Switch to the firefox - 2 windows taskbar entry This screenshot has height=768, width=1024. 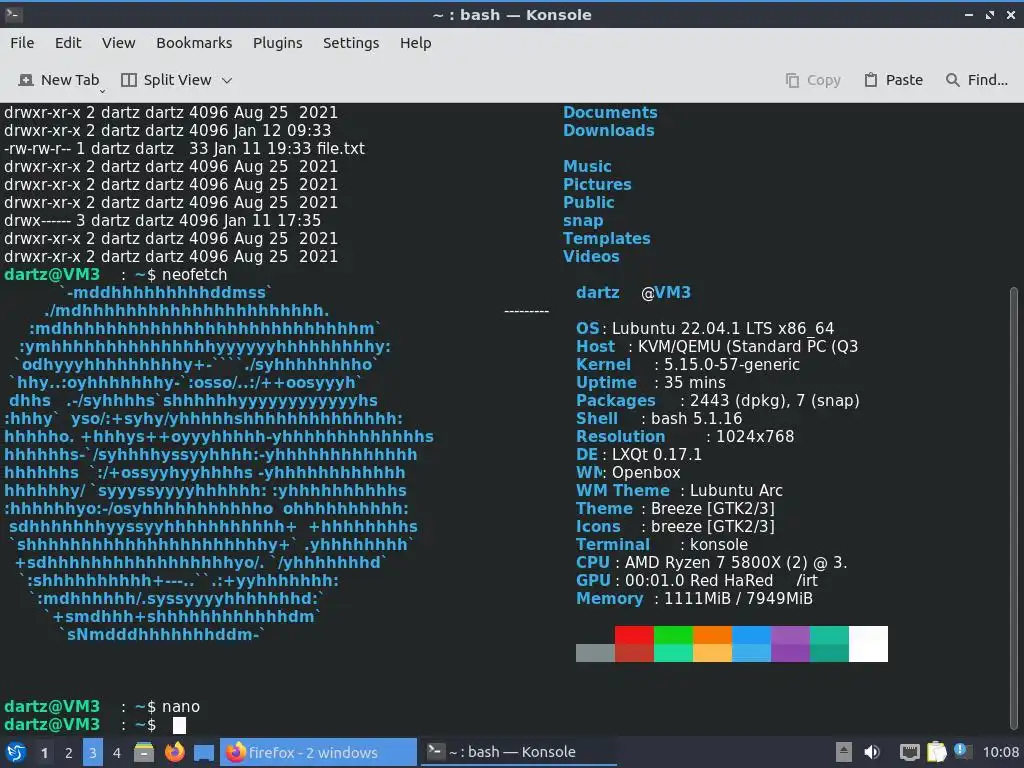coord(318,752)
